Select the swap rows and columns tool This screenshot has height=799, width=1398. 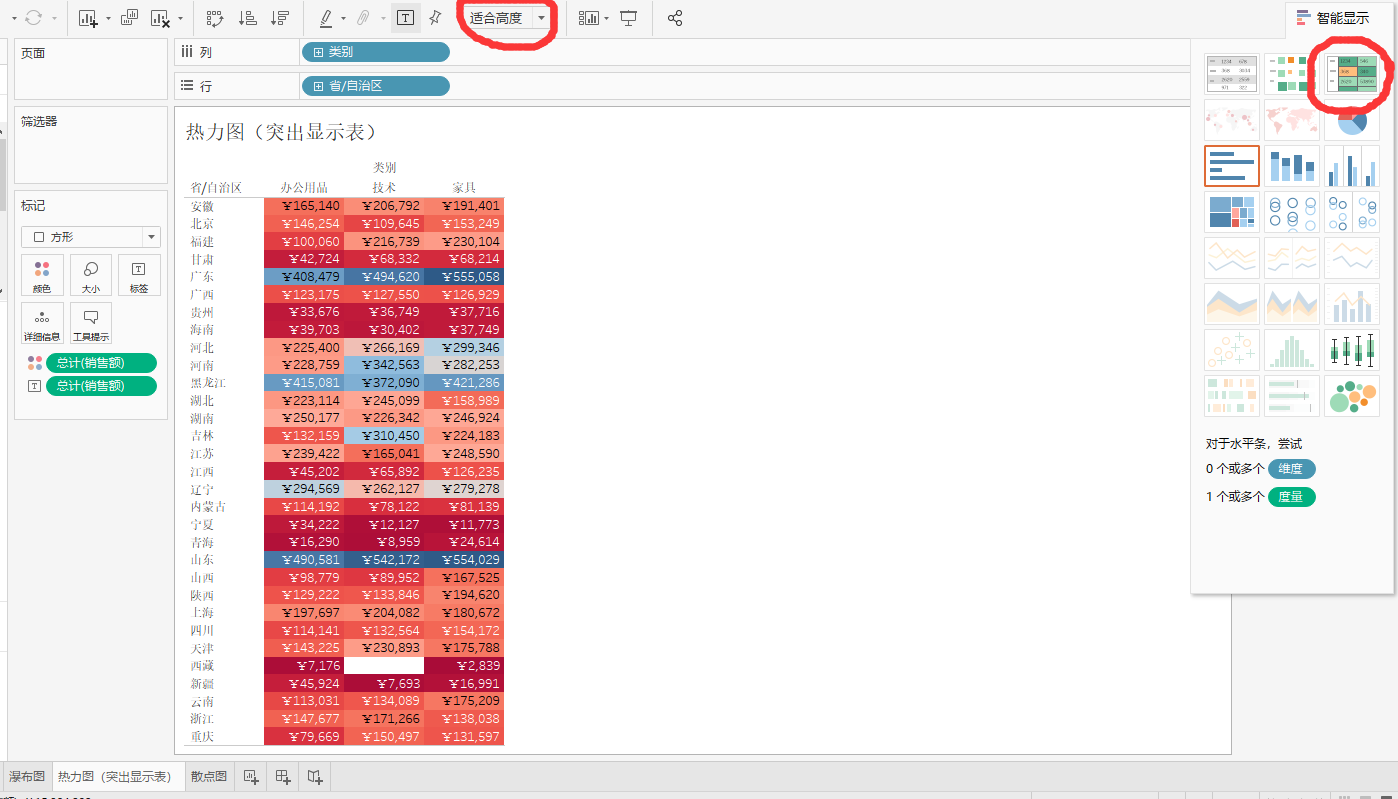click(214, 17)
